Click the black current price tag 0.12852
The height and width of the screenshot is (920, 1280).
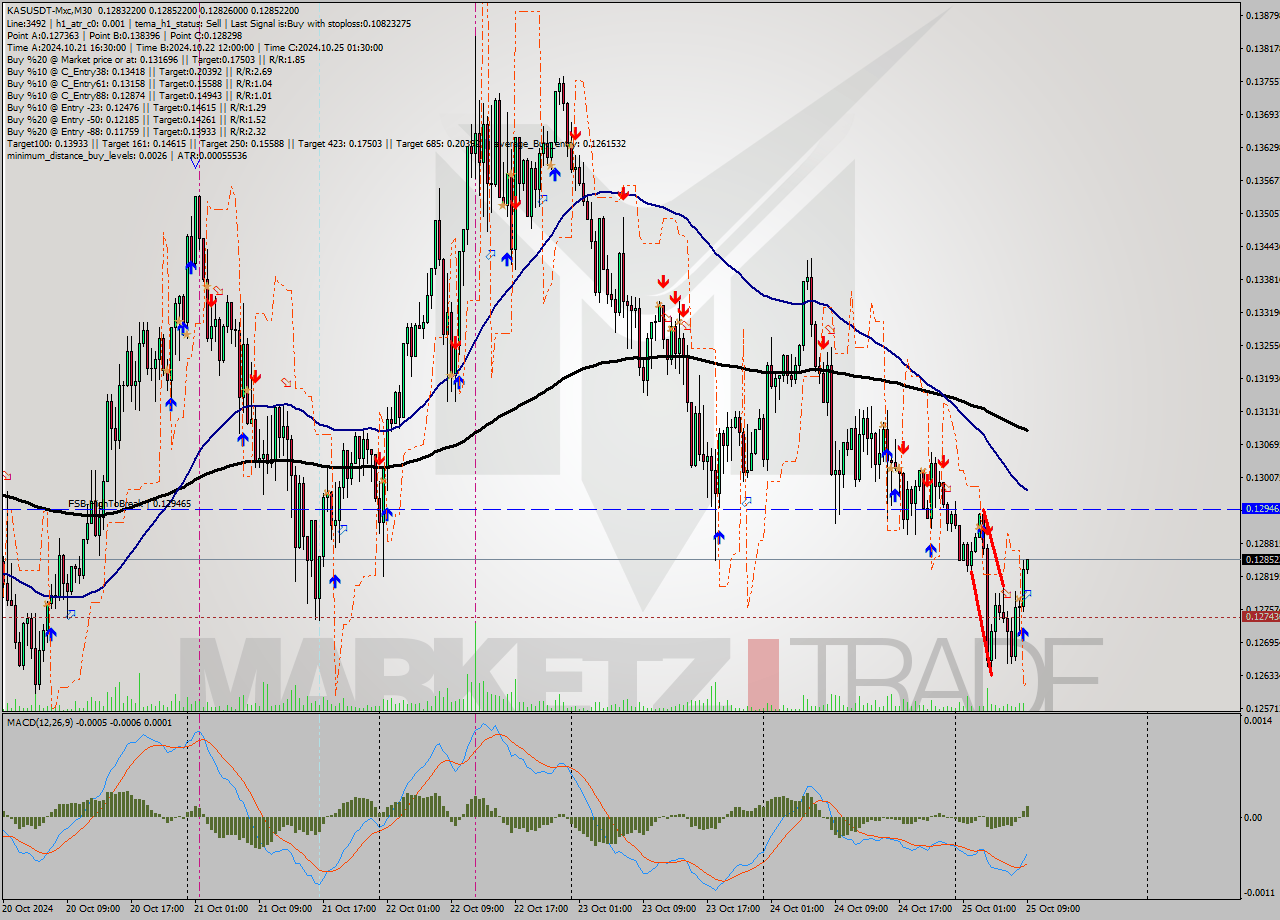(x=1260, y=559)
